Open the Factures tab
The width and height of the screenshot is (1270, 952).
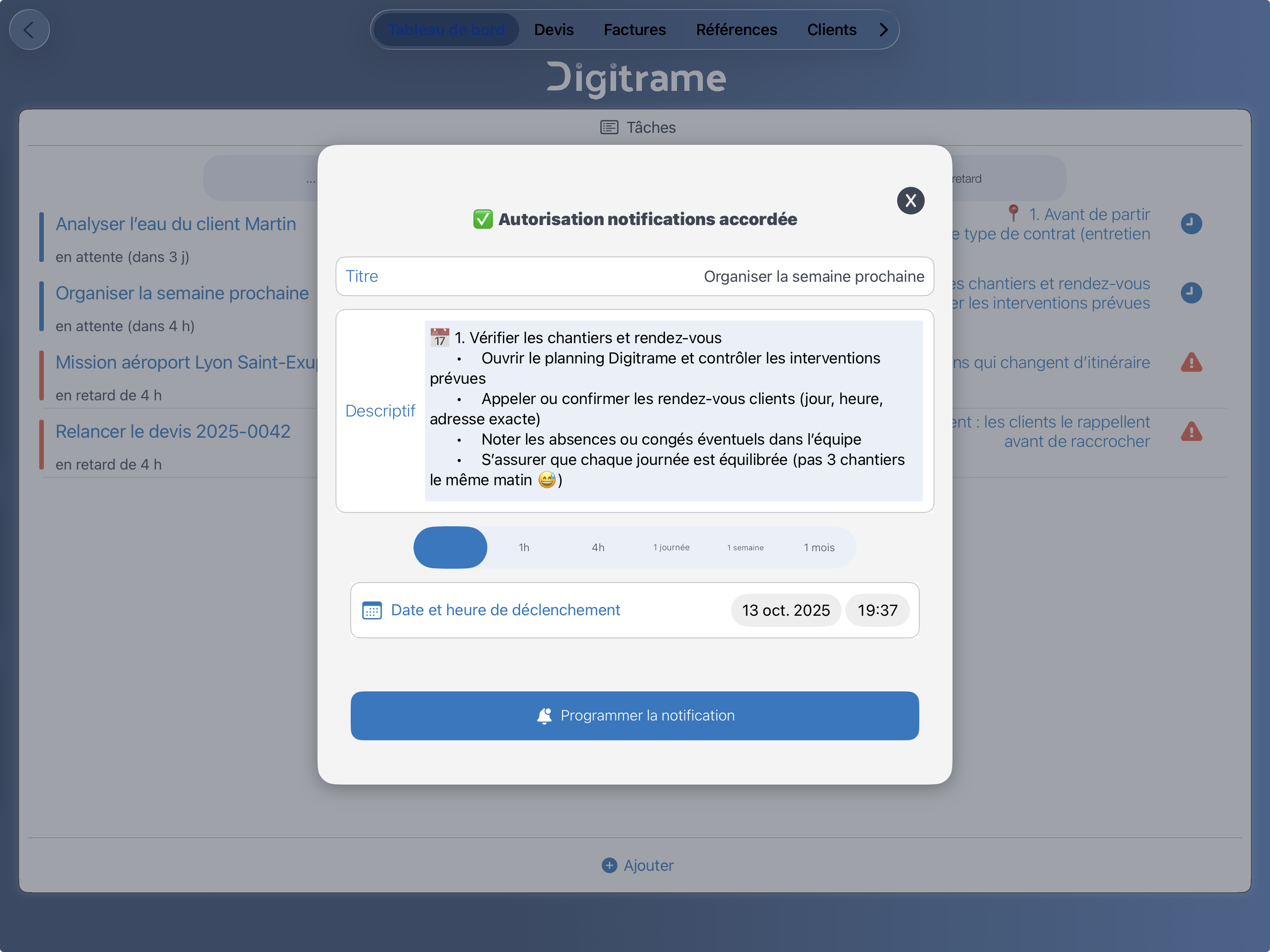[x=635, y=30]
